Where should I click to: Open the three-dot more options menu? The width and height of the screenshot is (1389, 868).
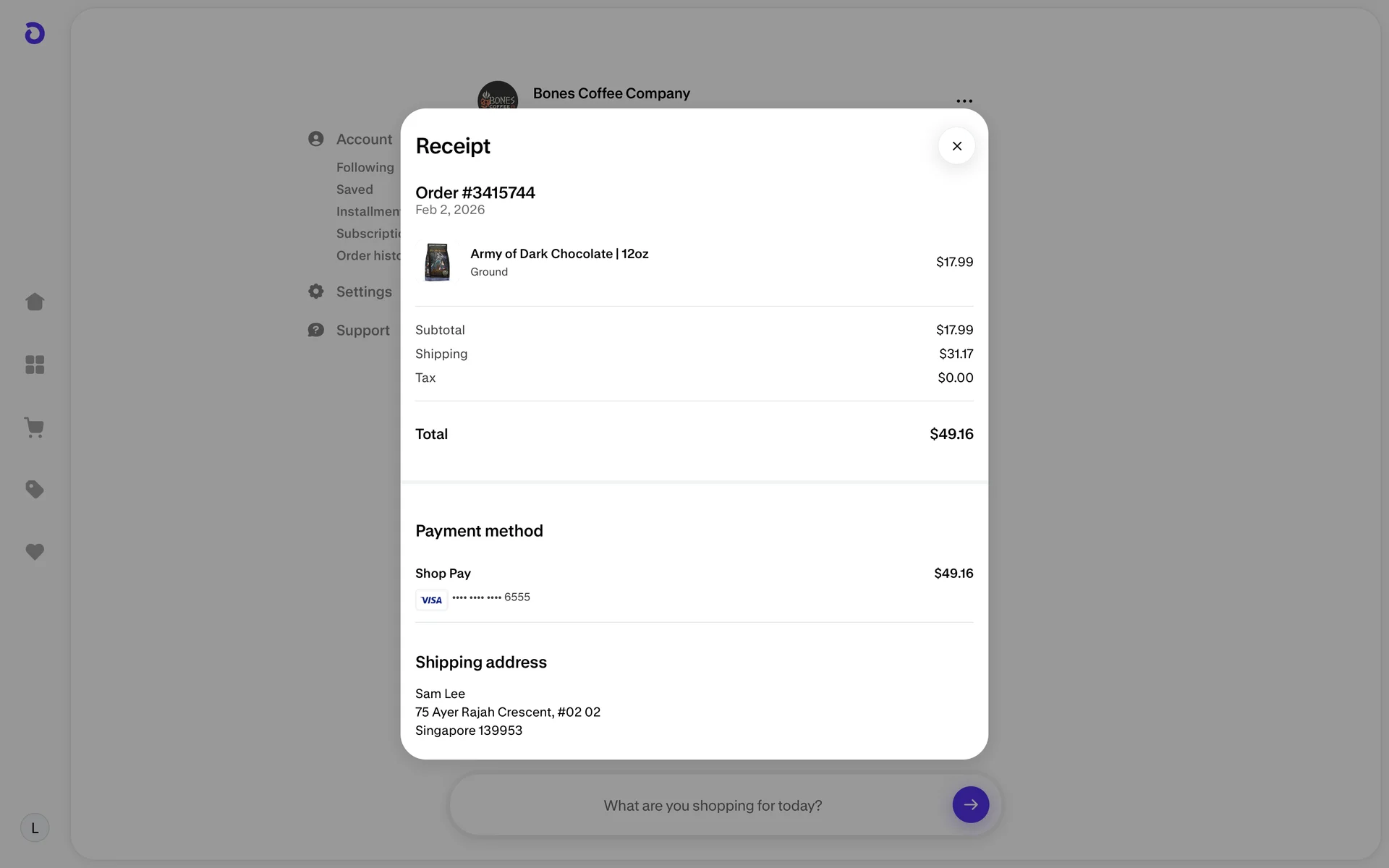pyautogui.click(x=964, y=101)
